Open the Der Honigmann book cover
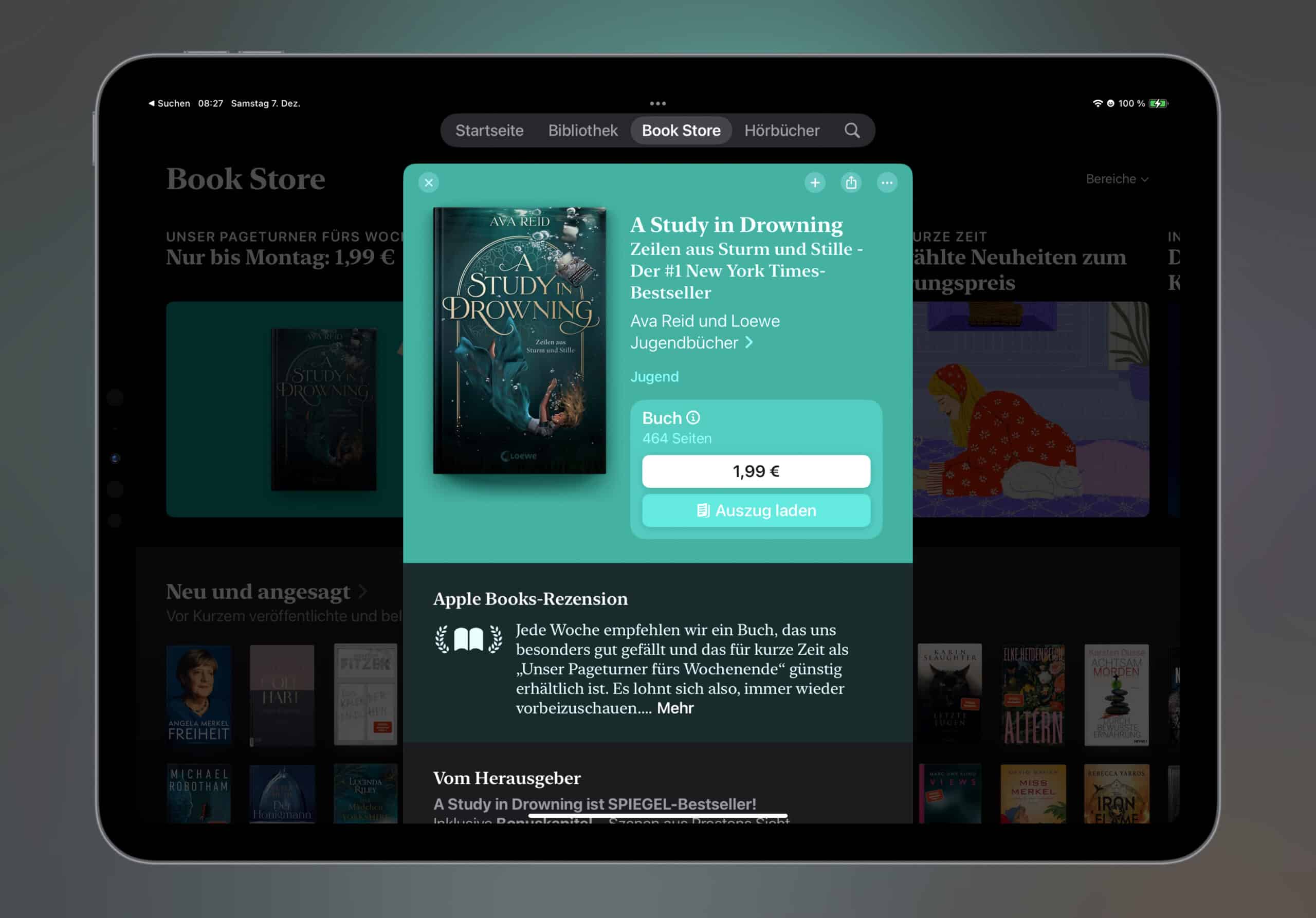1316x918 pixels. pyautogui.click(x=282, y=794)
